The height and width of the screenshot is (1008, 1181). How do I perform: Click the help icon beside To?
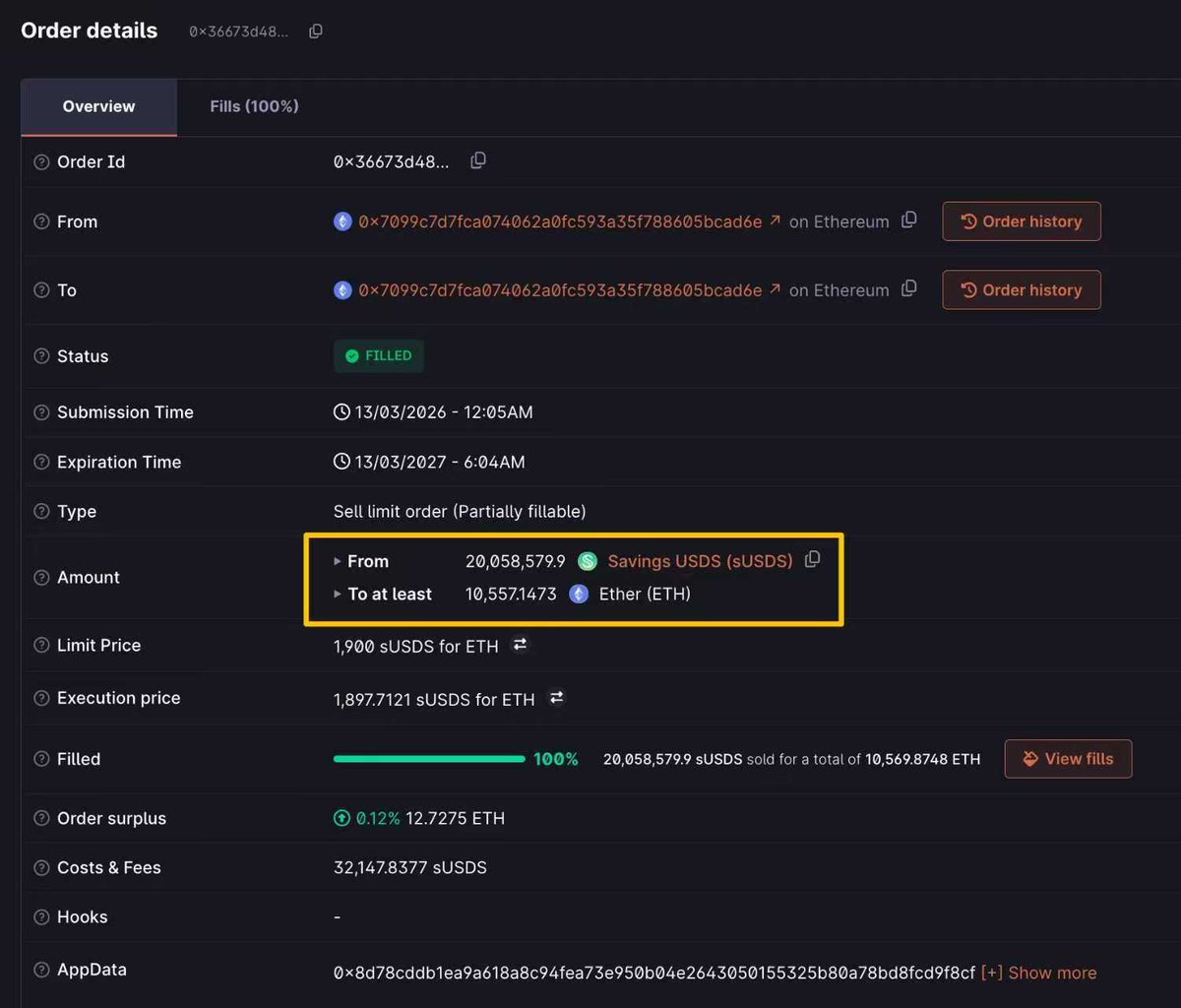[x=41, y=290]
